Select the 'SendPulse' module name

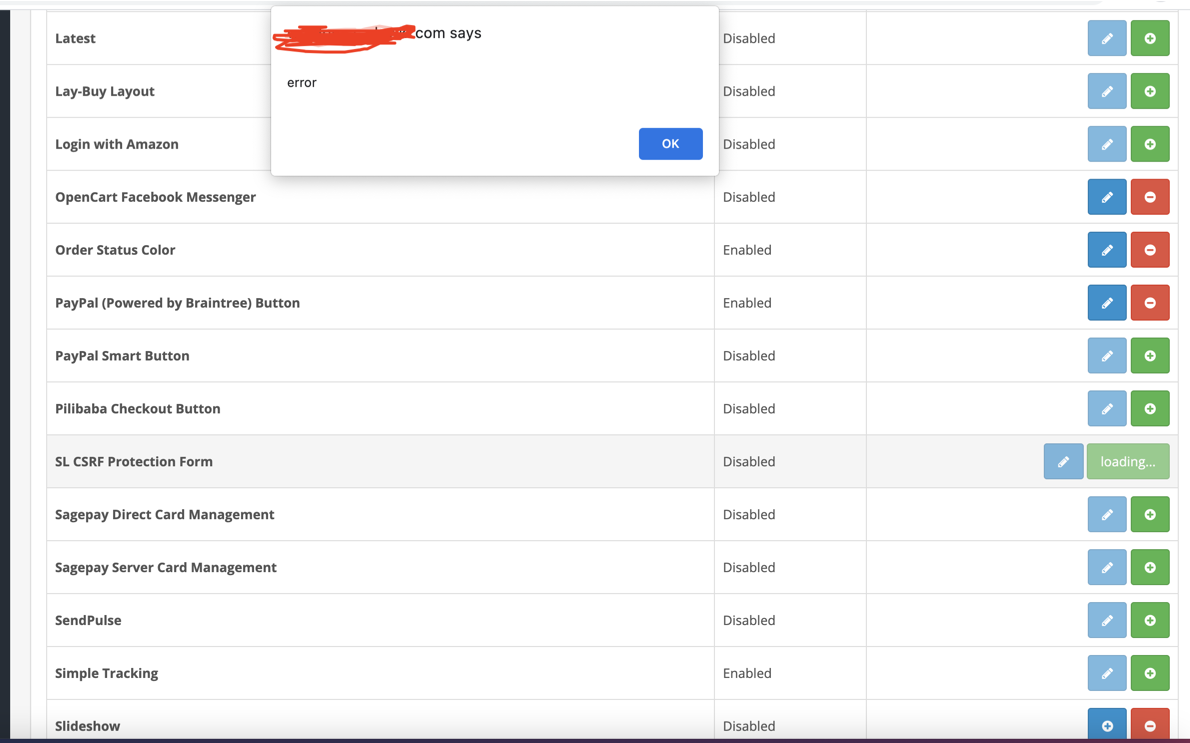click(x=88, y=620)
